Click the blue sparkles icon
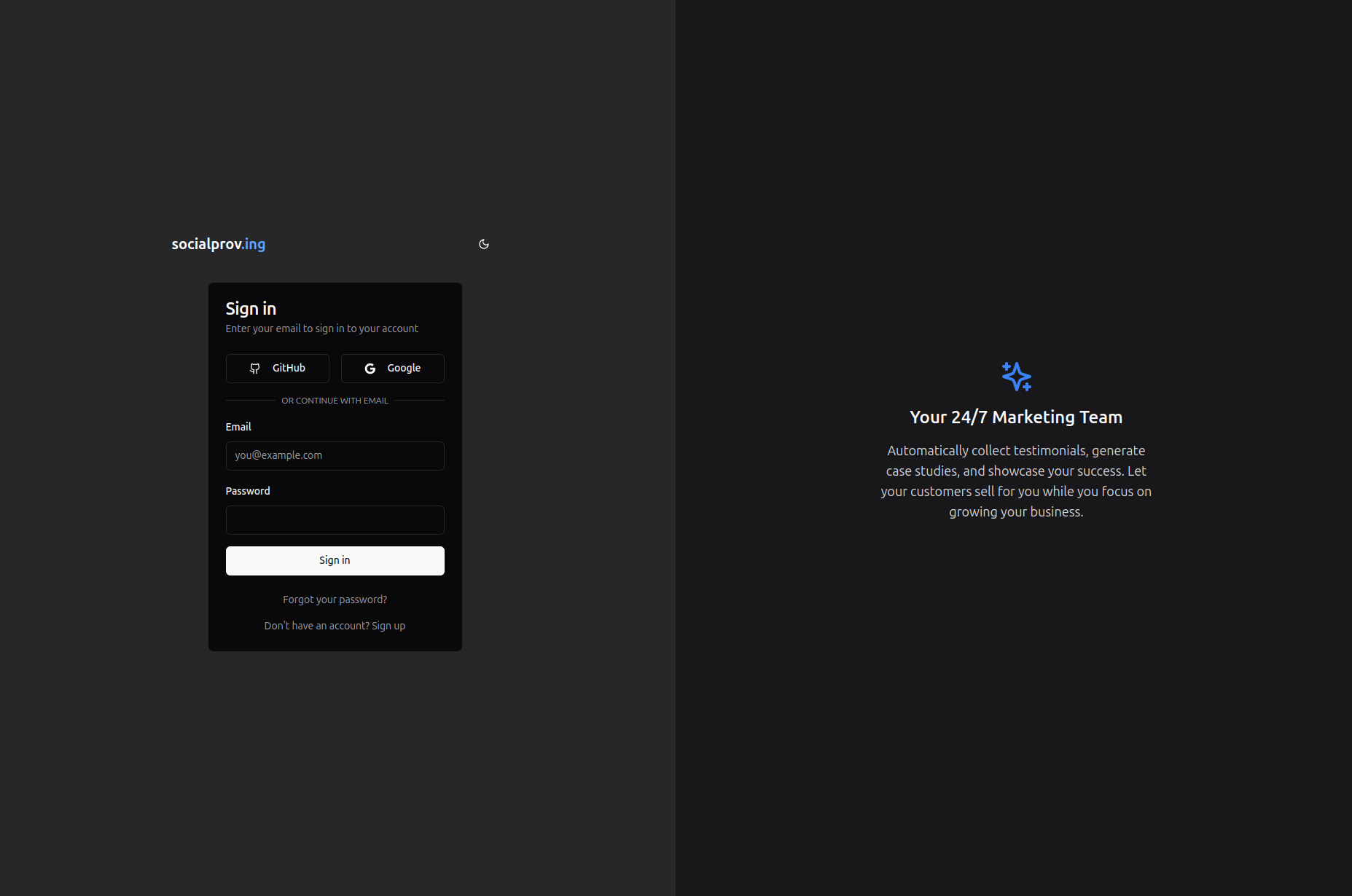The image size is (1352, 896). [1016, 377]
